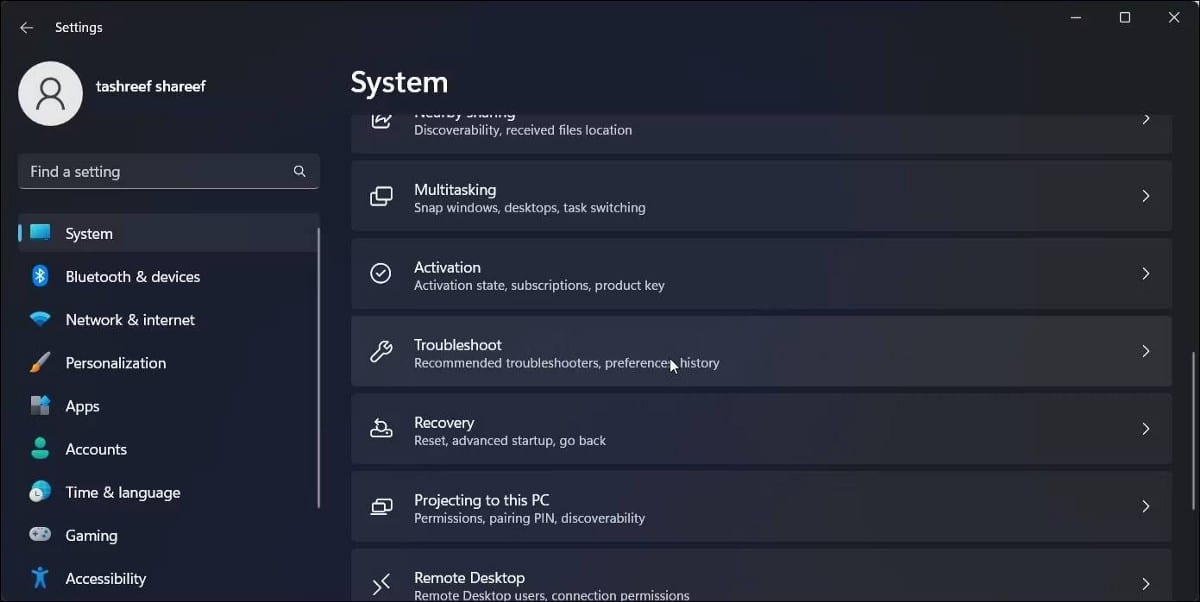Image resolution: width=1200 pixels, height=602 pixels.
Task: Click the Apps grid icon
Action: (x=38, y=405)
